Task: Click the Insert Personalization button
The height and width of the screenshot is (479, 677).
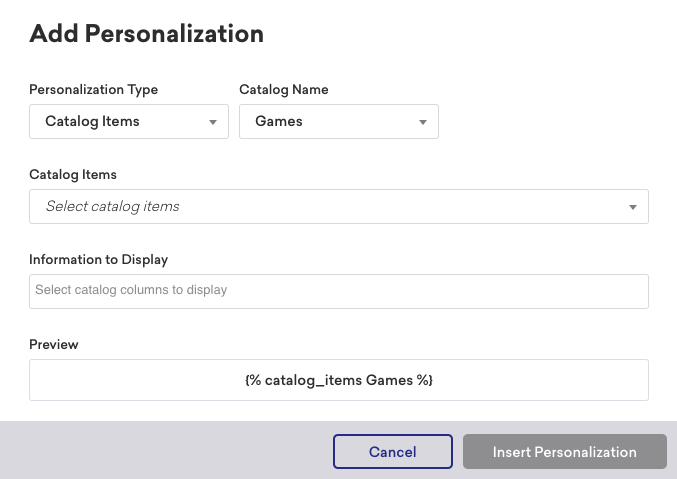Action: pyautogui.click(x=565, y=451)
